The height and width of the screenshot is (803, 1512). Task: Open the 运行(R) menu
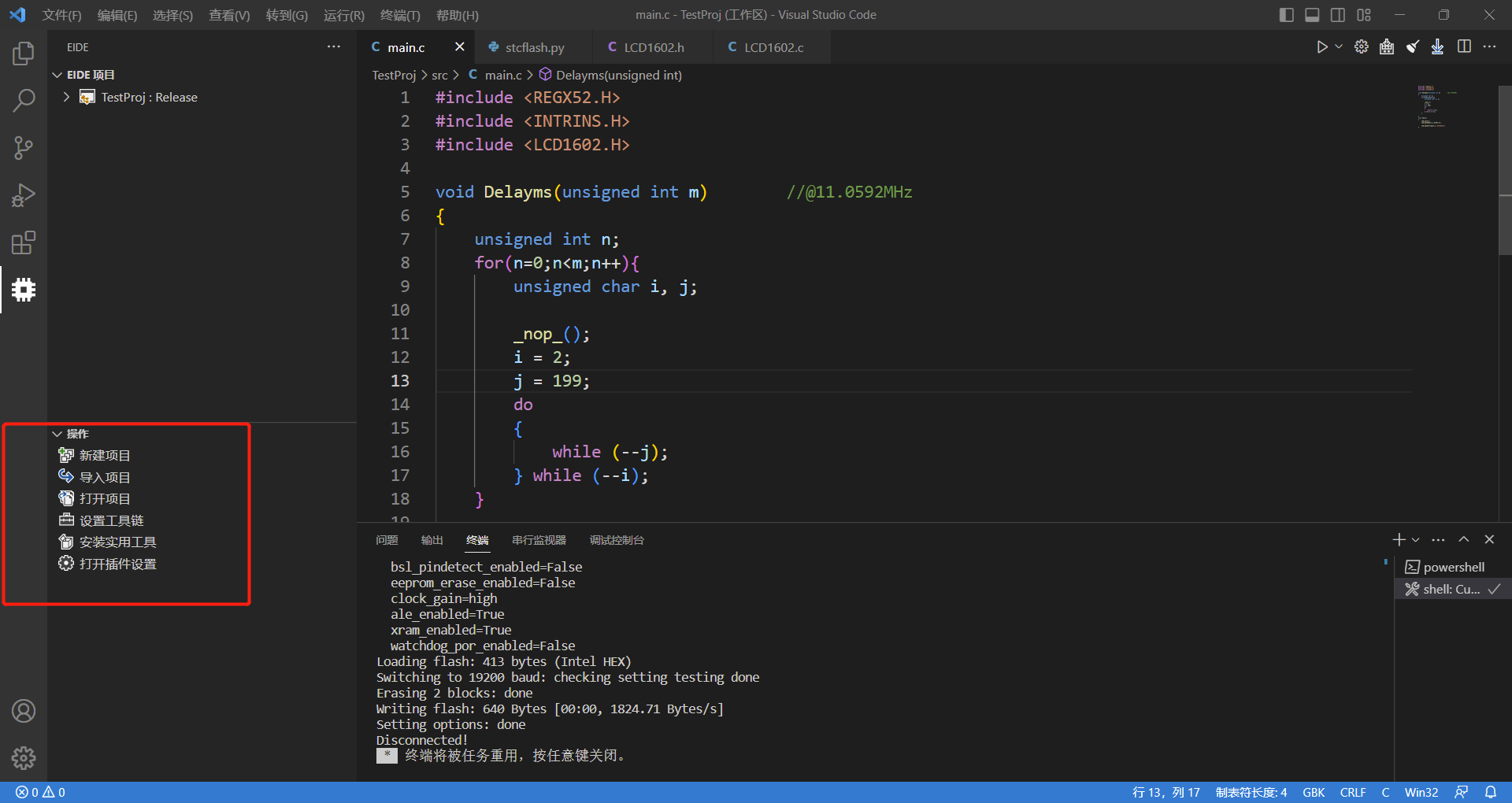[x=344, y=15]
